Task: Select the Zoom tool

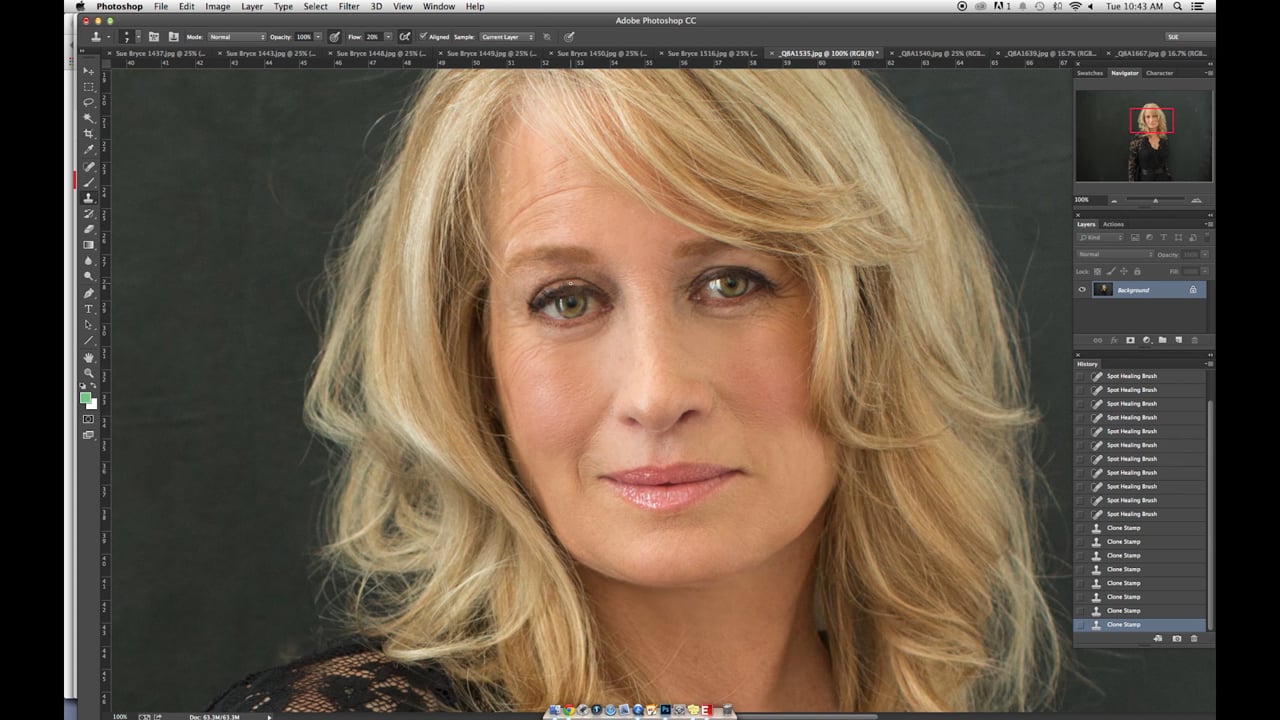Action: pyautogui.click(x=89, y=372)
